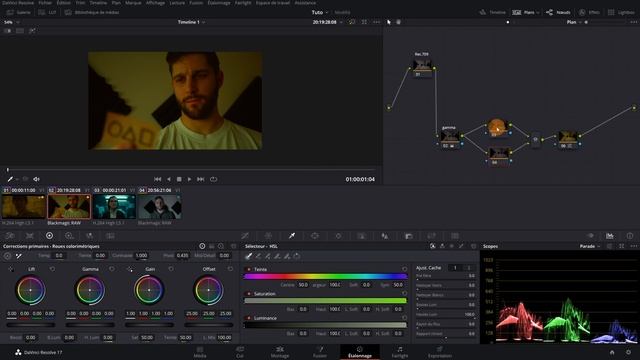Toggle loop playback
Viewport: 640px width, 360px height.
pos(213,179)
